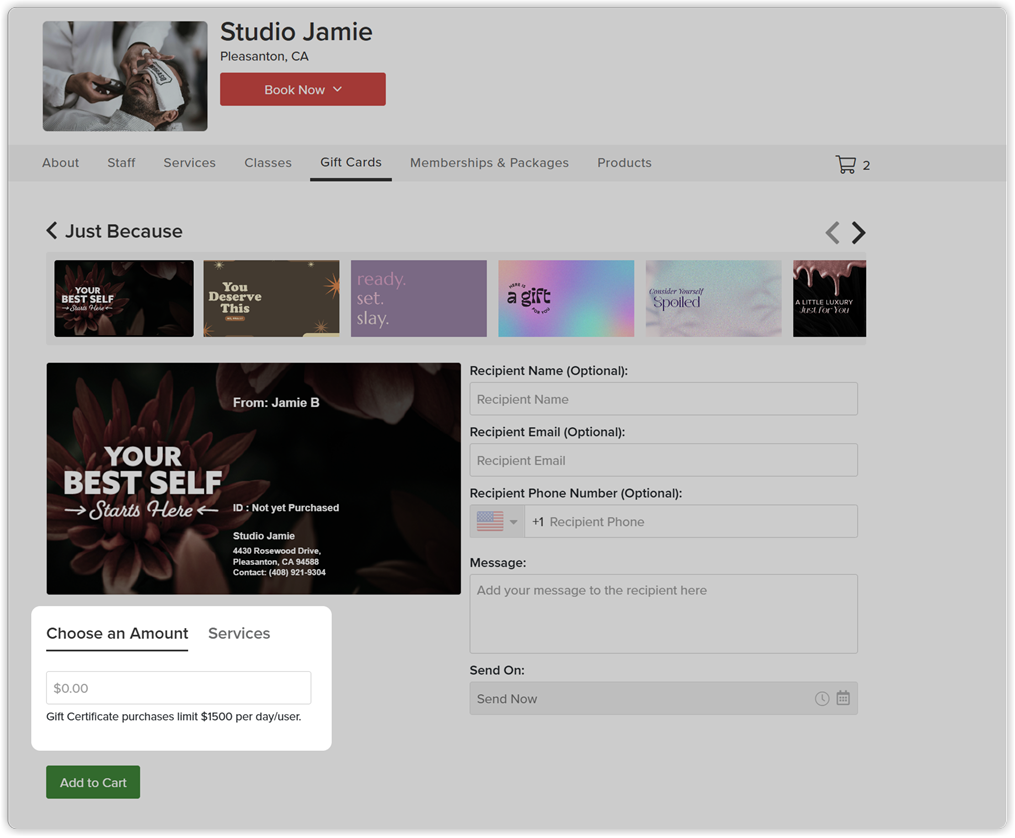Open the Products tab

(x=624, y=162)
